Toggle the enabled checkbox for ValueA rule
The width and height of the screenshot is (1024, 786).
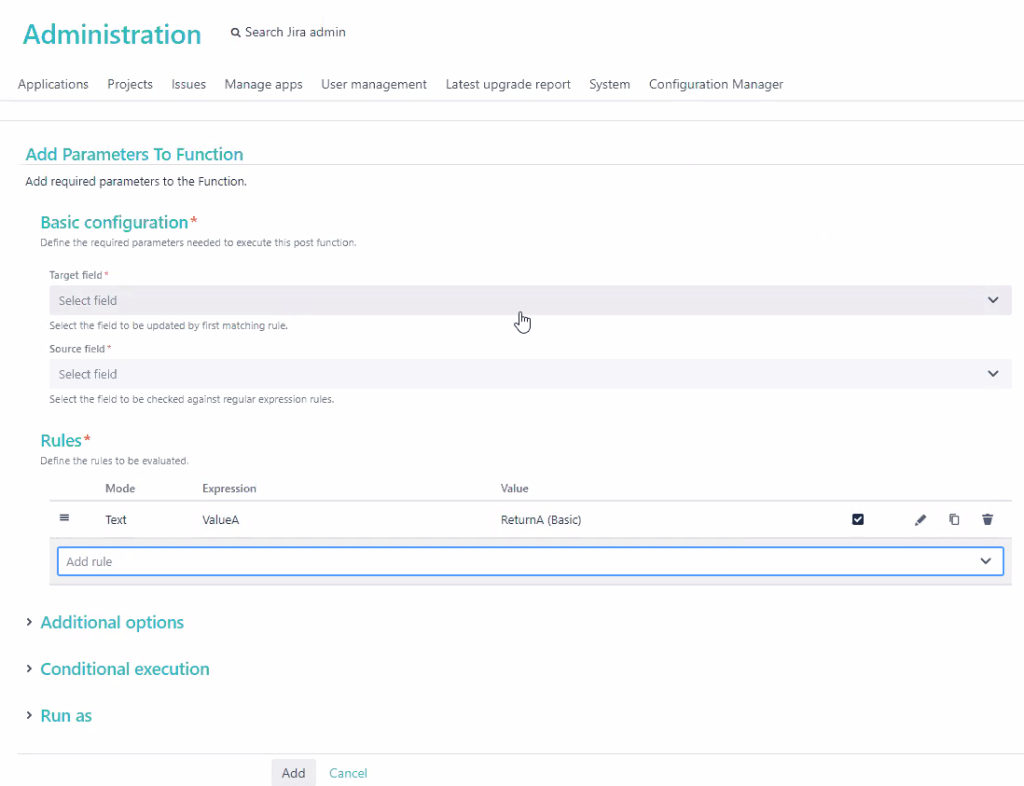coord(857,520)
